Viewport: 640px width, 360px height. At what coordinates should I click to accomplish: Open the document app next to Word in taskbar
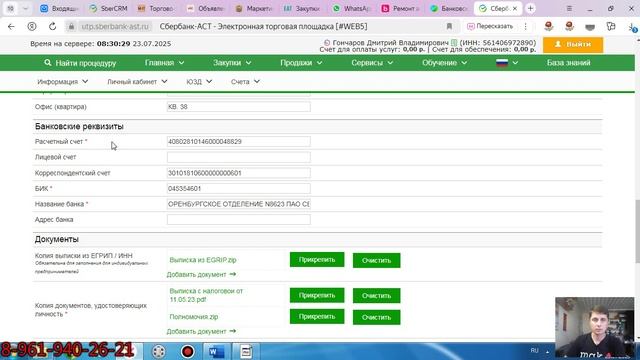click(x=246, y=351)
